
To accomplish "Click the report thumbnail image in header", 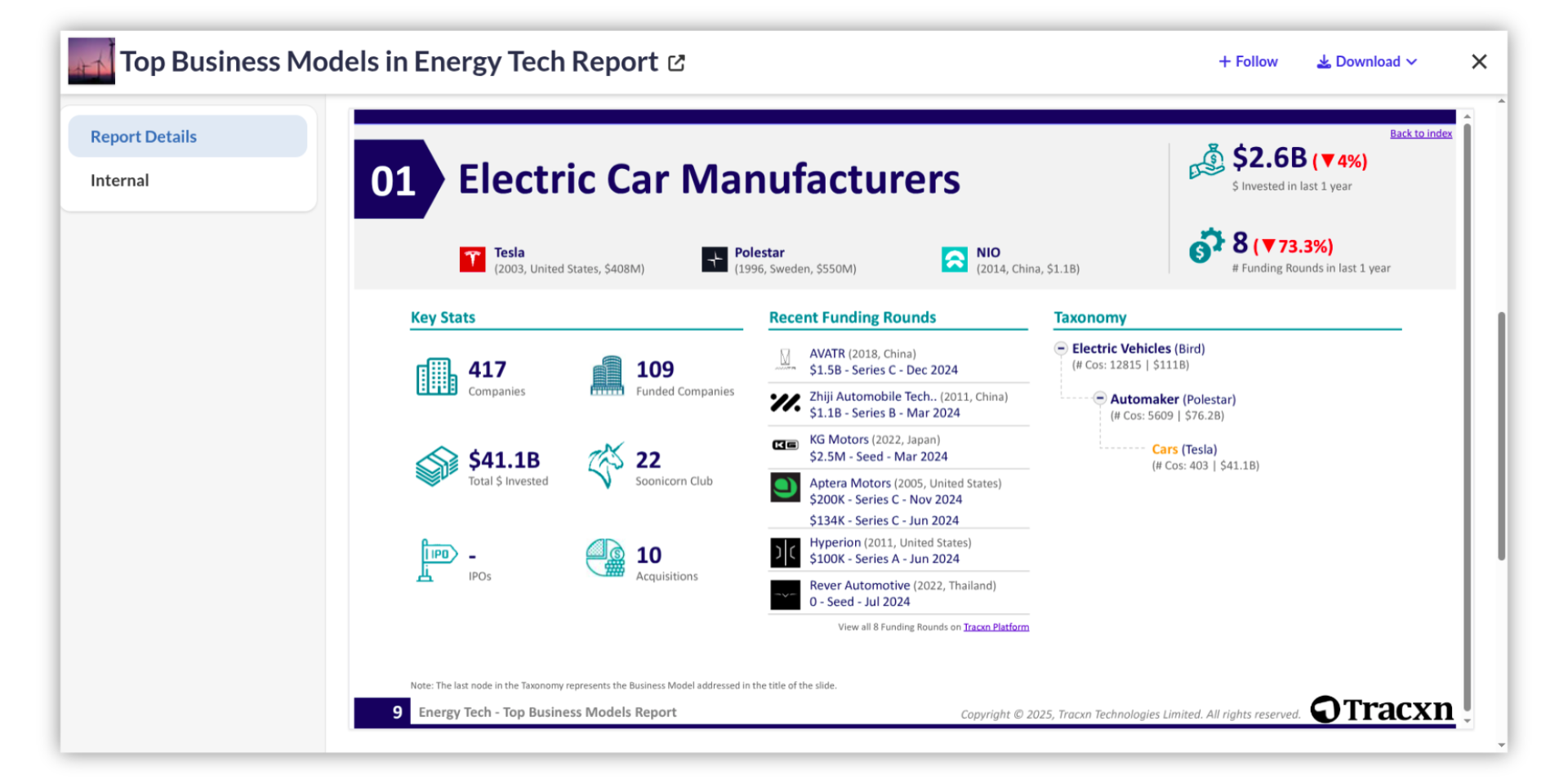I will [91, 61].
